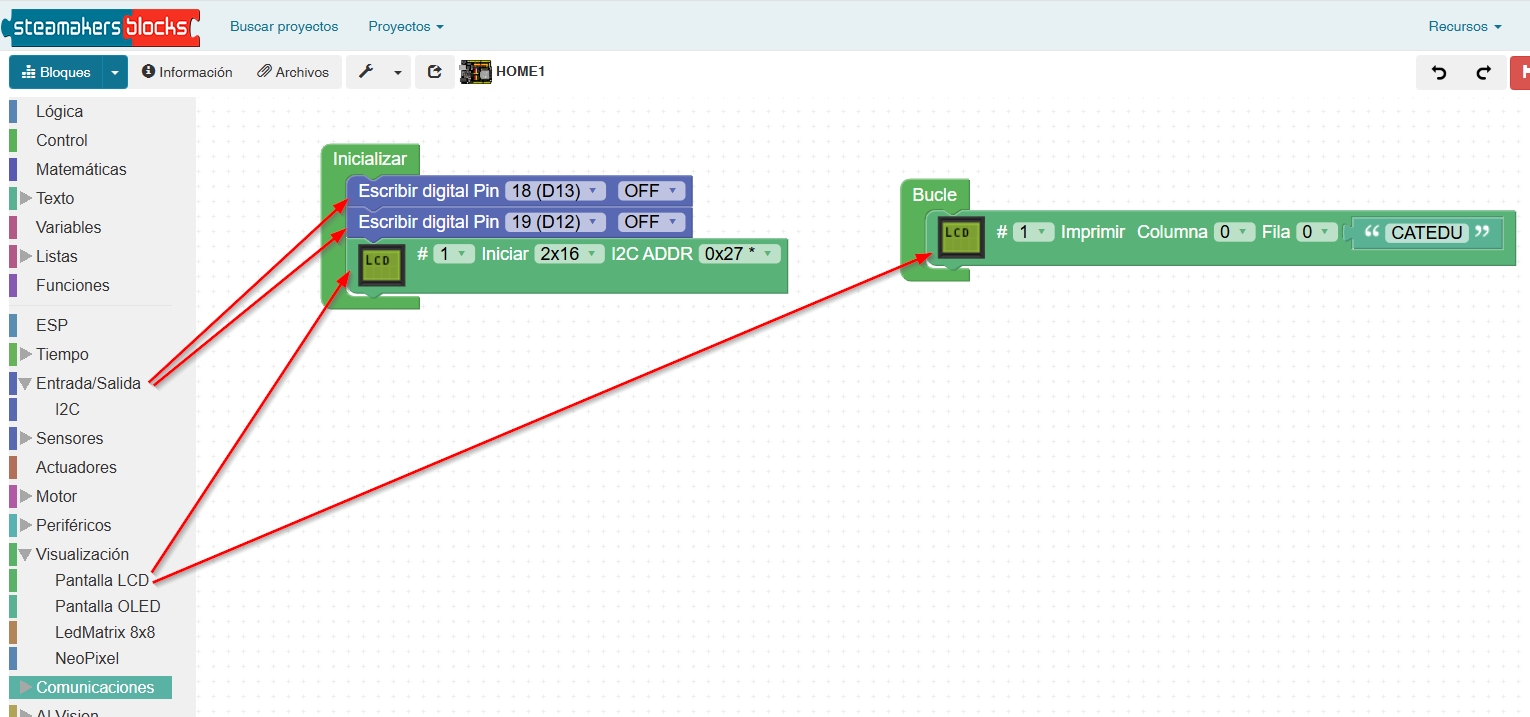Click the Información button
Screen dimensions: 1530x717
187,72
